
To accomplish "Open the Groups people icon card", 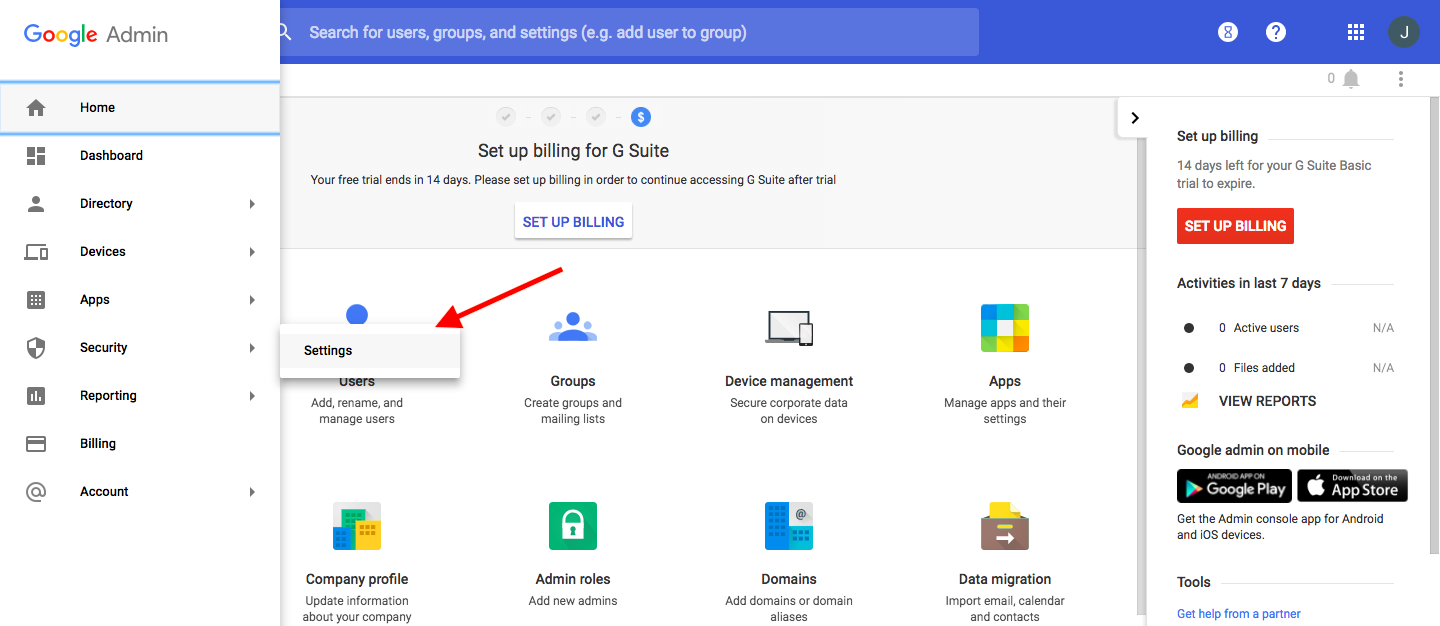I will point(573,327).
